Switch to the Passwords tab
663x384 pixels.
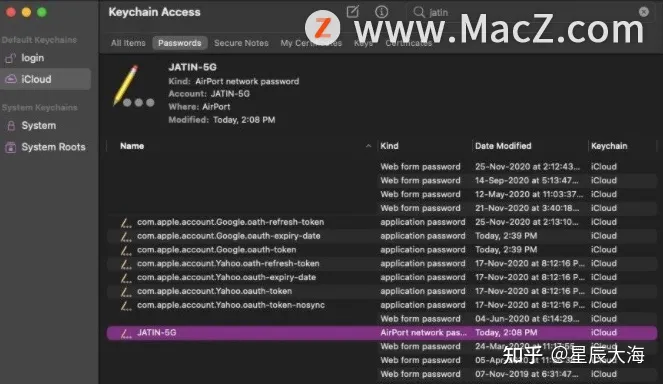(x=180, y=43)
